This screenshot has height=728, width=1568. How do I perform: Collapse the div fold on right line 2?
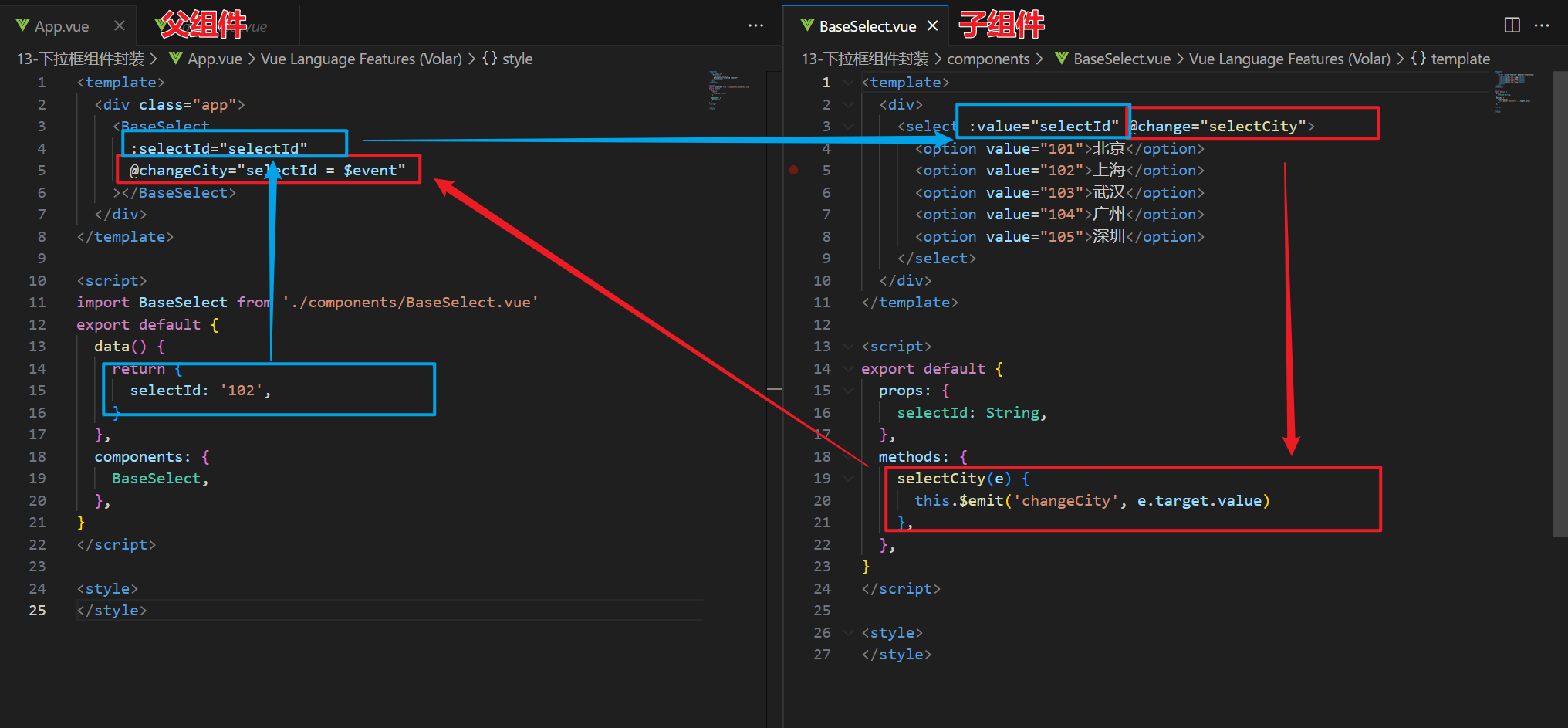point(848,104)
